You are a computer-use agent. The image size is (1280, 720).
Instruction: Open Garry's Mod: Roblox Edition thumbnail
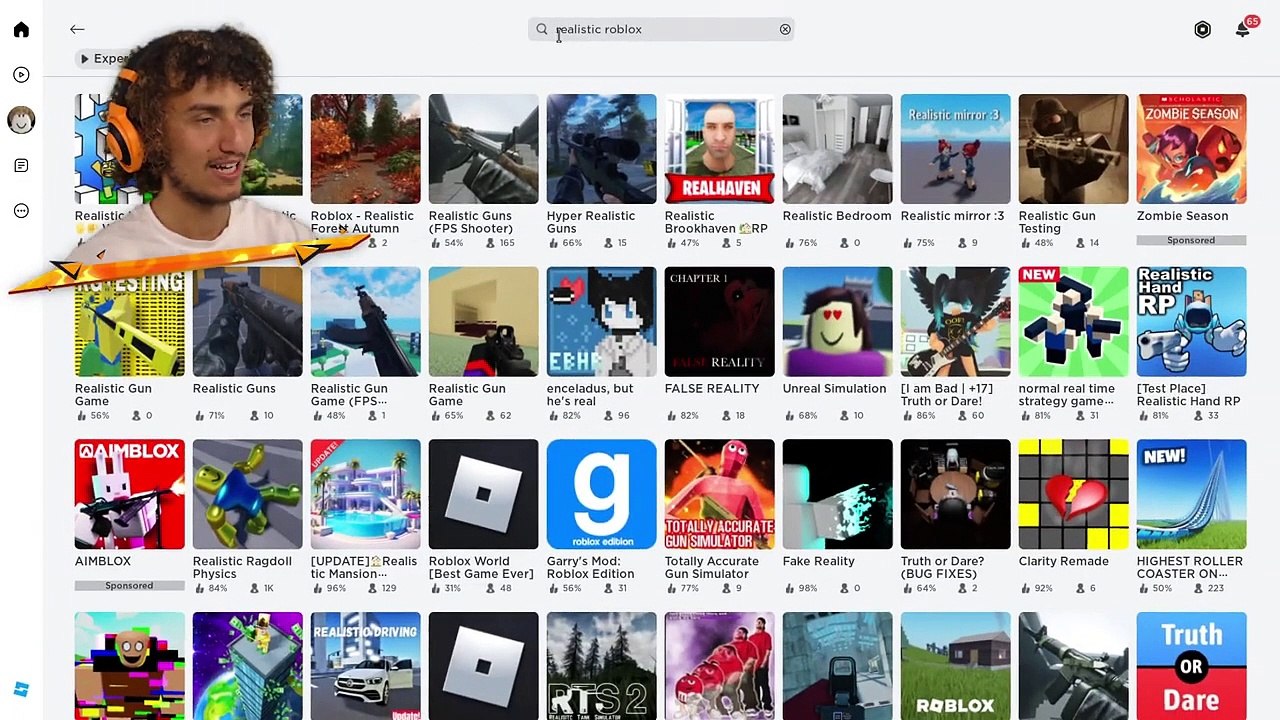point(601,494)
